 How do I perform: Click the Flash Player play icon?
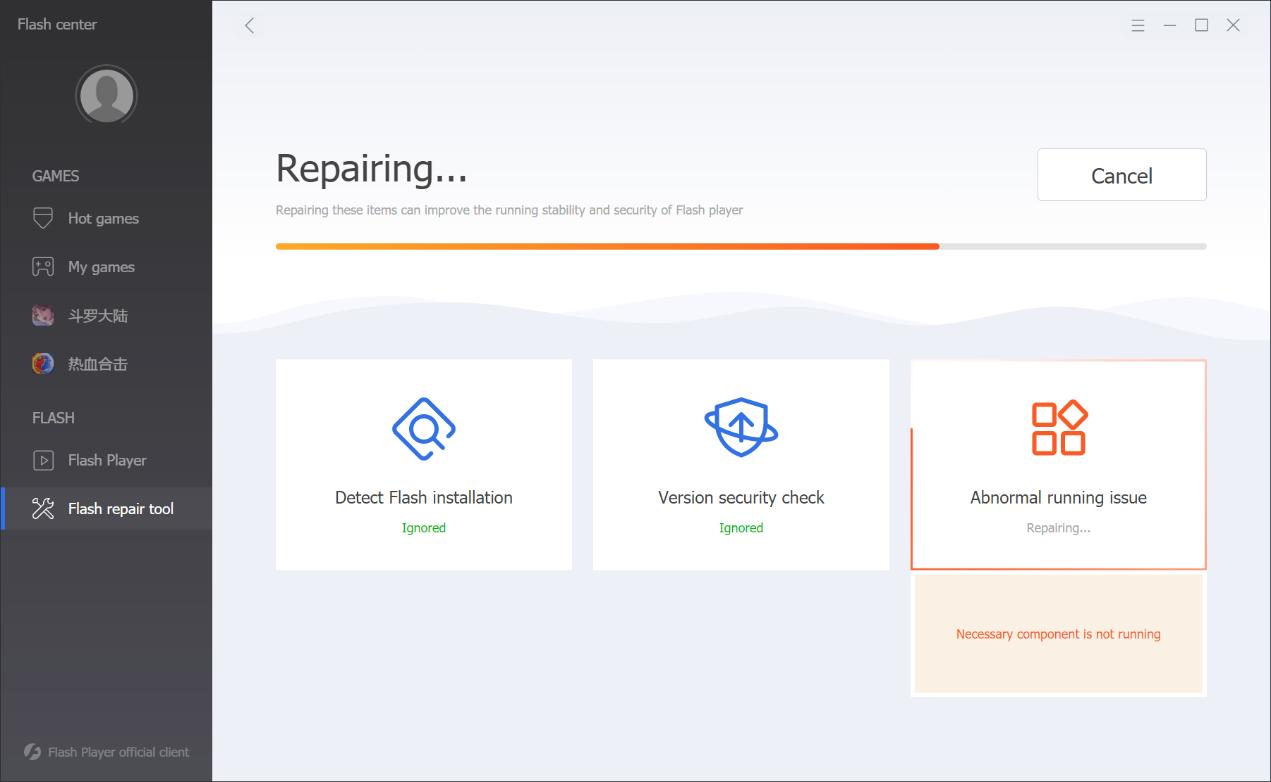click(43, 460)
